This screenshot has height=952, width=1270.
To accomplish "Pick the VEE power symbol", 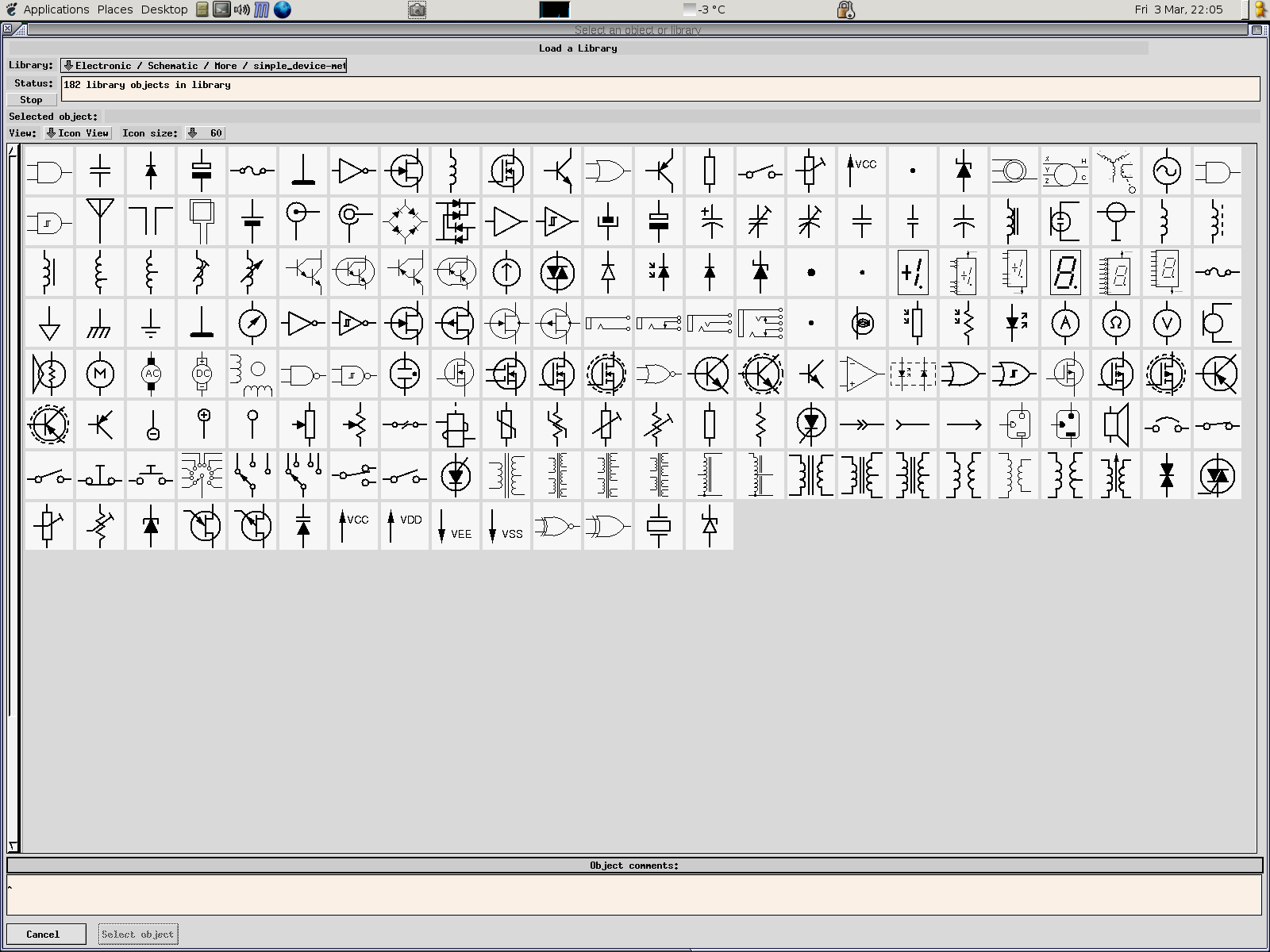I will pyautogui.click(x=456, y=525).
